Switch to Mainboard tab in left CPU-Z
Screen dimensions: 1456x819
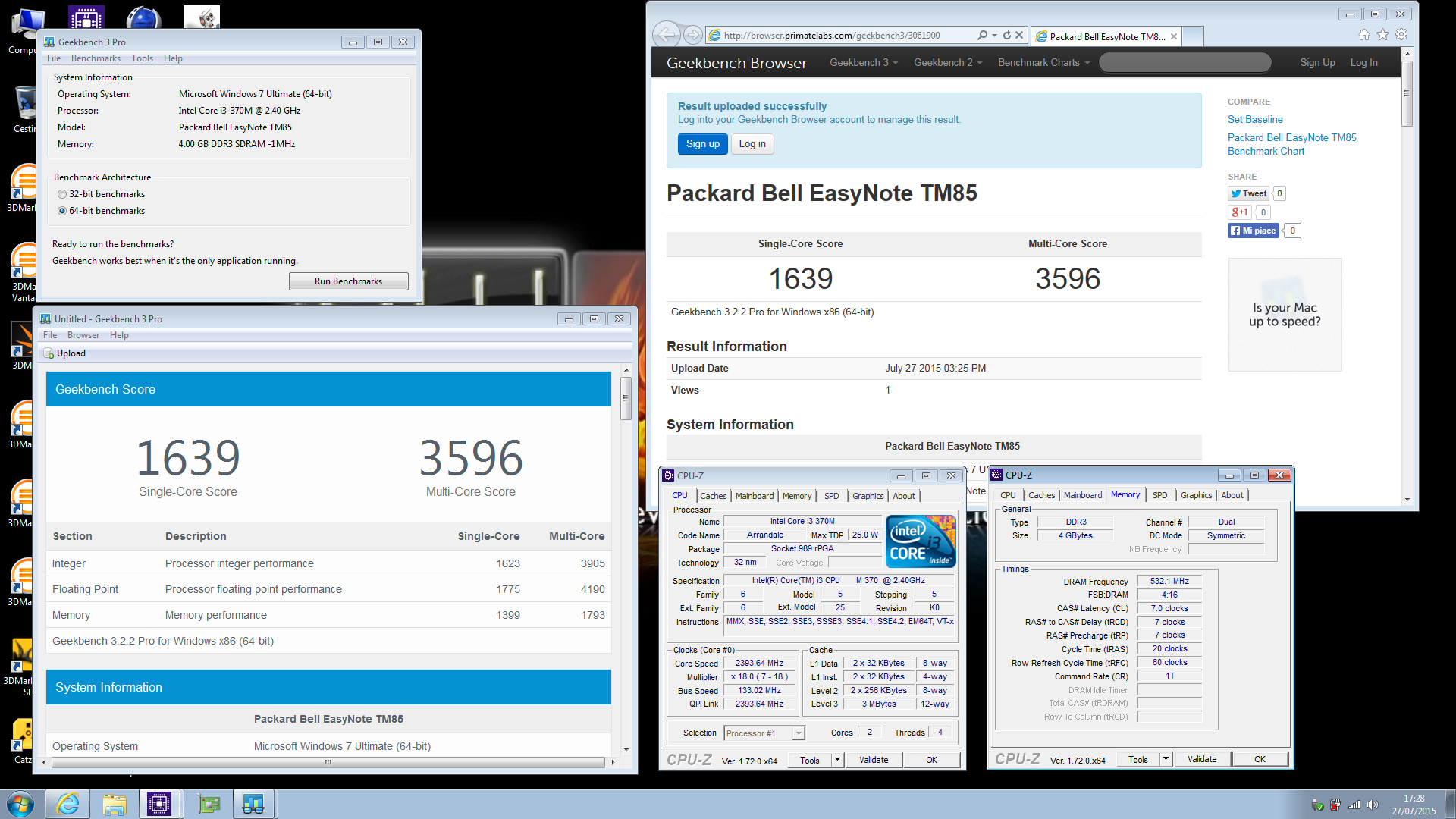[755, 496]
